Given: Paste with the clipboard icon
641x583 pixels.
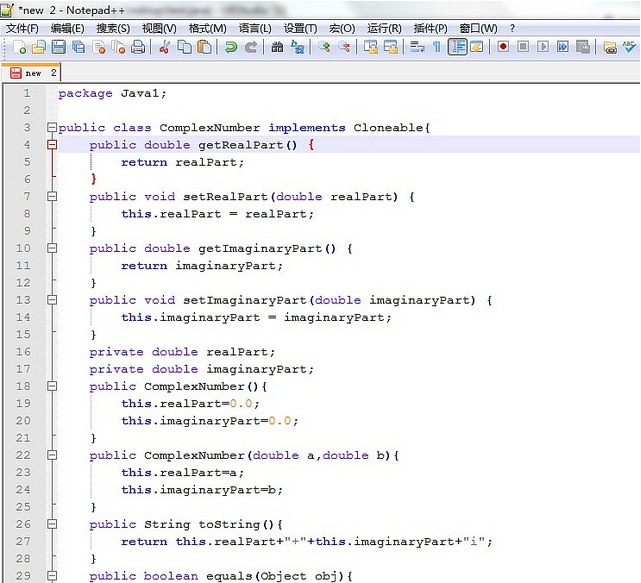Looking at the screenshot, I should click(x=204, y=47).
